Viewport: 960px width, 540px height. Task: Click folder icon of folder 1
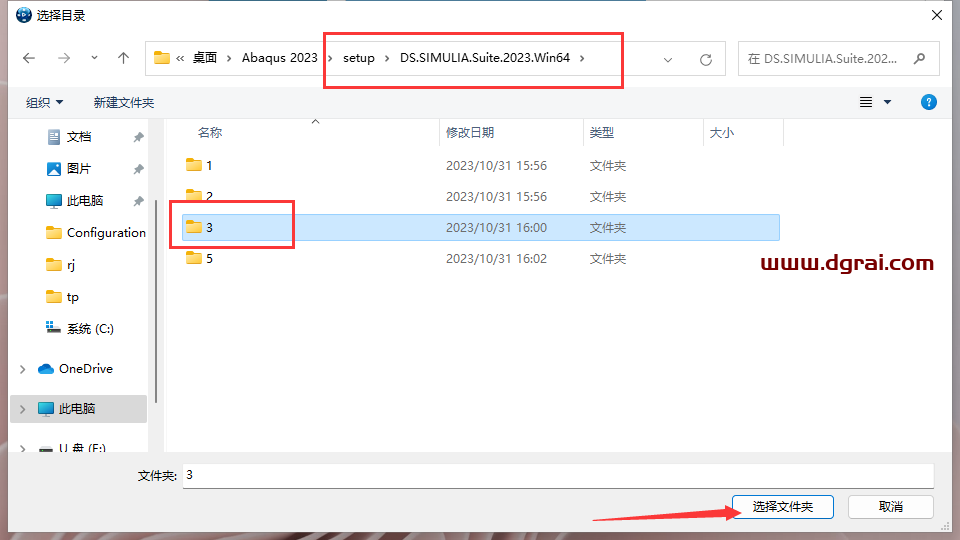coord(193,165)
